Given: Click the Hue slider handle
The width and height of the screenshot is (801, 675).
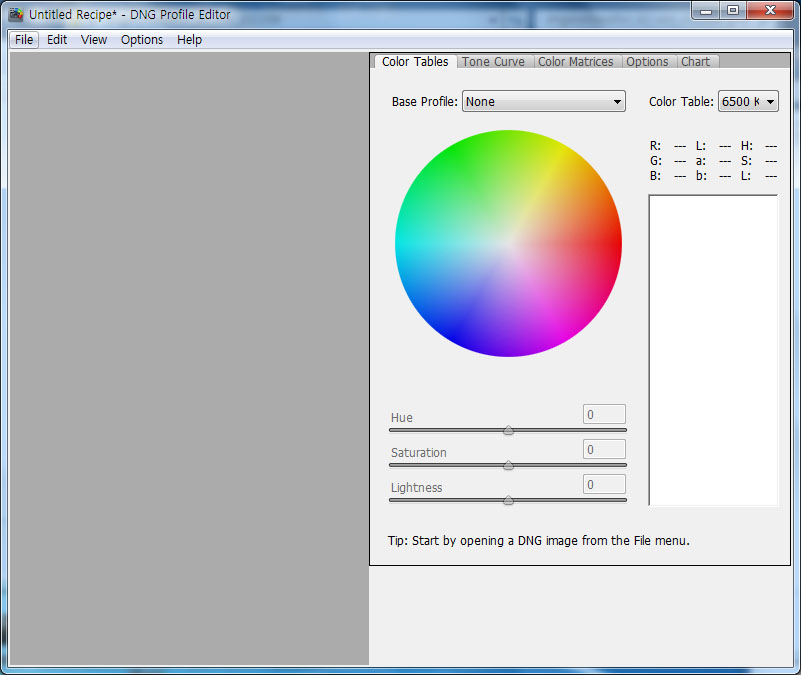Looking at the screenshot, I should pos(508,430).
